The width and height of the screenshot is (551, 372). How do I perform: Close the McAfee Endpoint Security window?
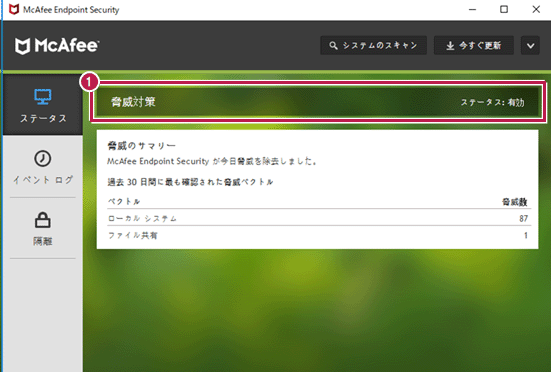click(536, 9)
